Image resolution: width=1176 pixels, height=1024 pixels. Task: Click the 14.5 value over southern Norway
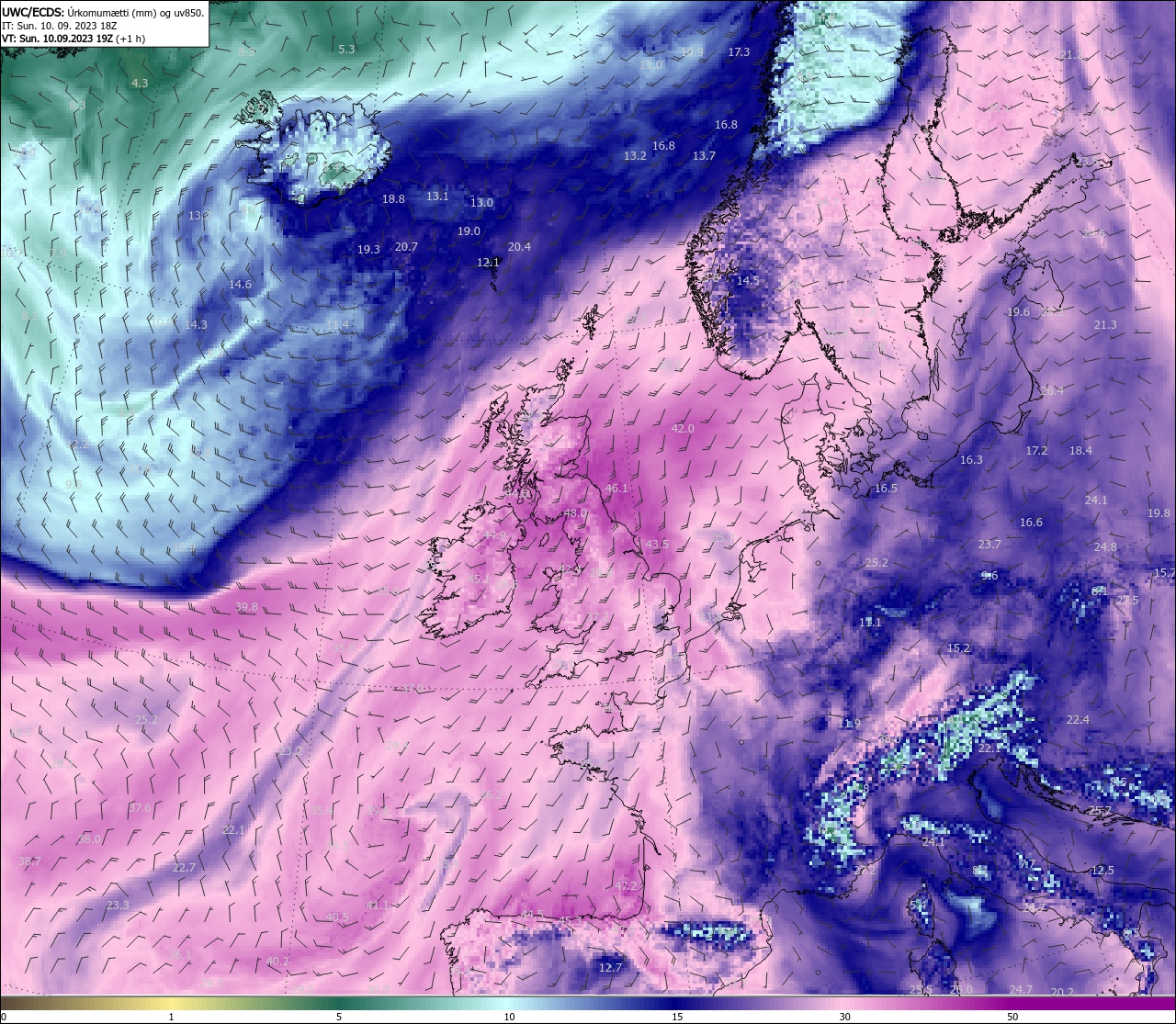point(748,281)
